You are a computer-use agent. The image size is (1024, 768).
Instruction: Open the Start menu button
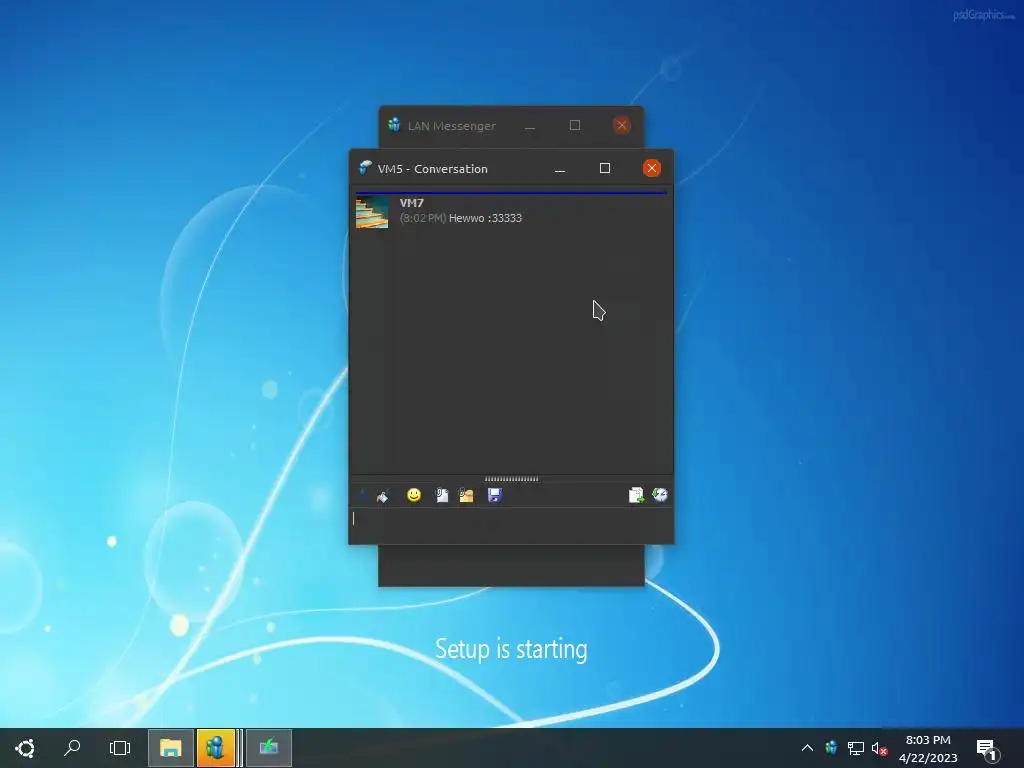pos(25,748)
